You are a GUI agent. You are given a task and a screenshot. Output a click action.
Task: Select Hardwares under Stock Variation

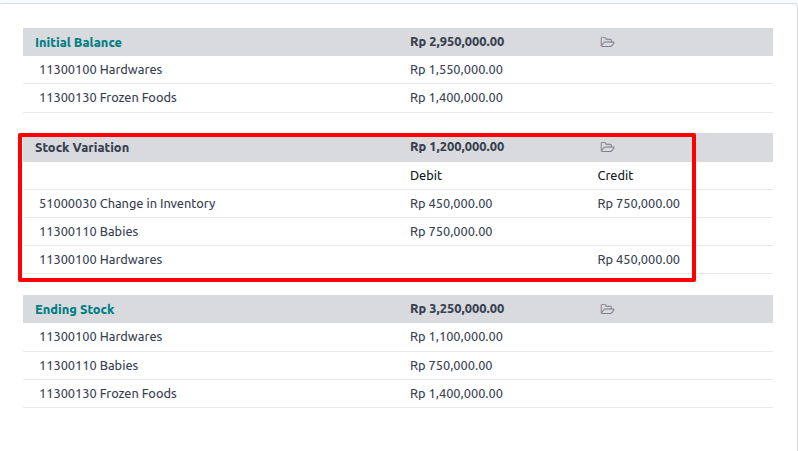pos(100,259)
